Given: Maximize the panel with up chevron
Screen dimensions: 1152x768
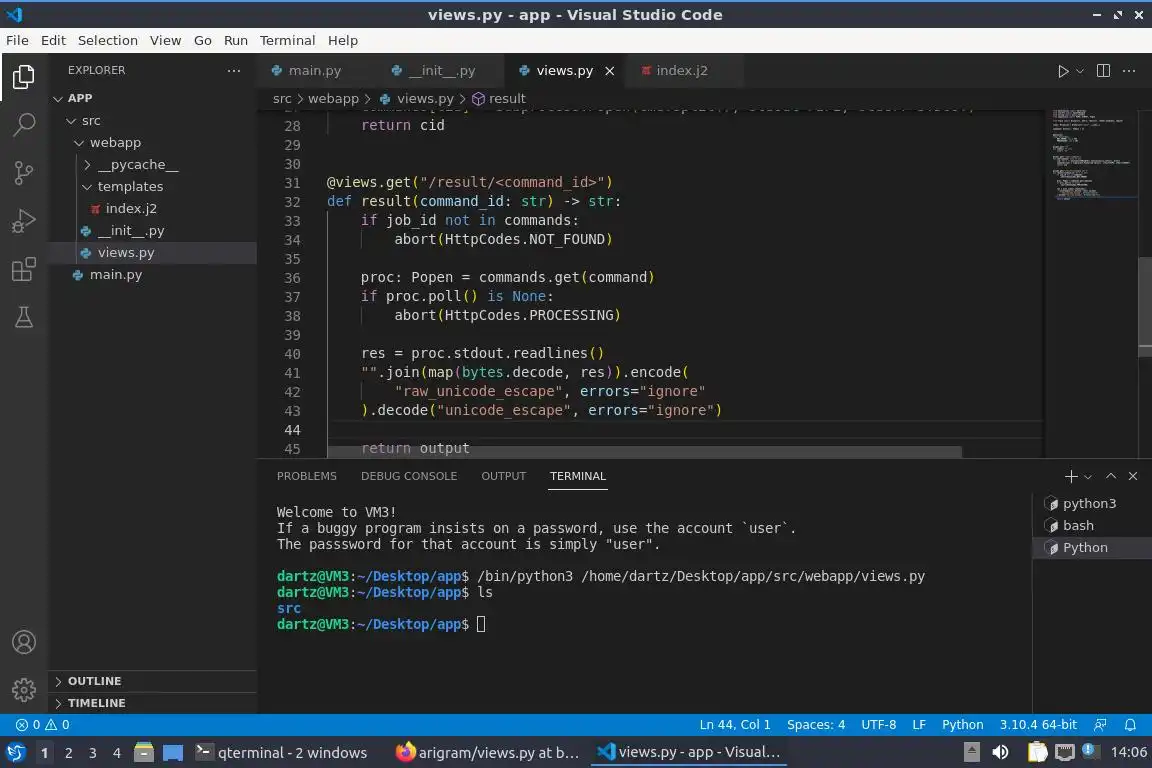Looking at the screenshot, I should coord(1111,476).
